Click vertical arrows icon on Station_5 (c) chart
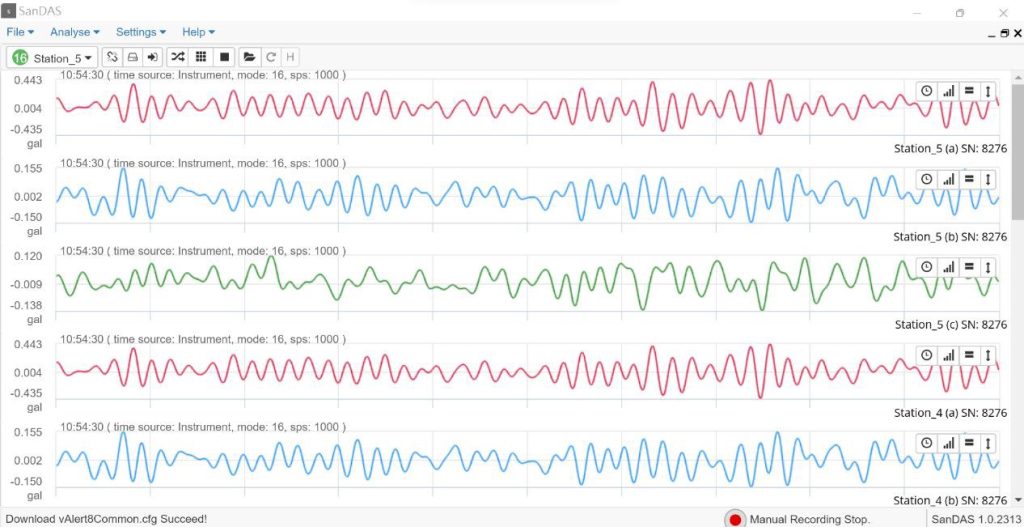This screenshot has width=1024, height=527. click(x=988, y=267)
